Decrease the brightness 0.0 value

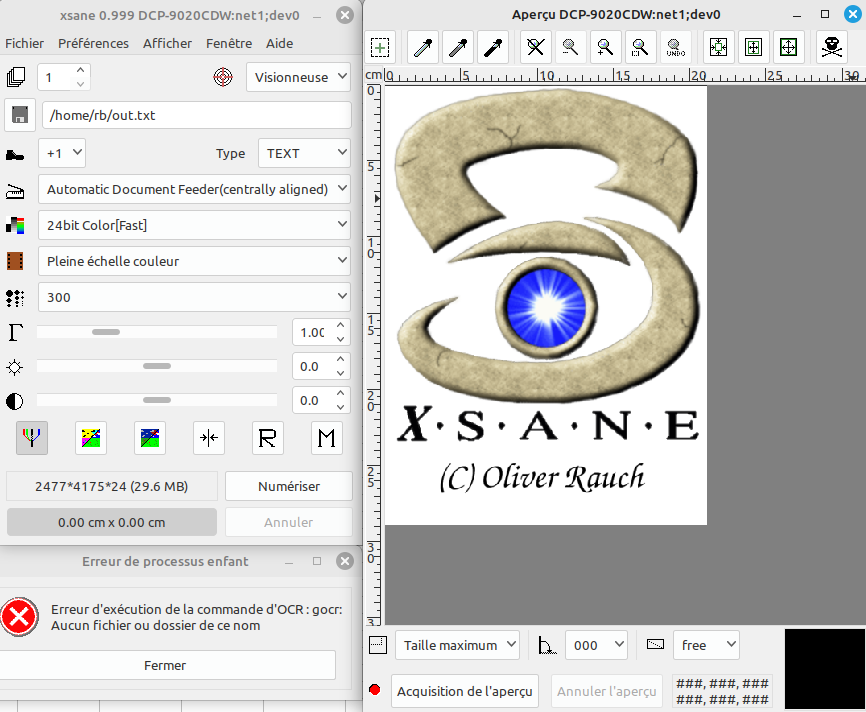pos(341,373)
